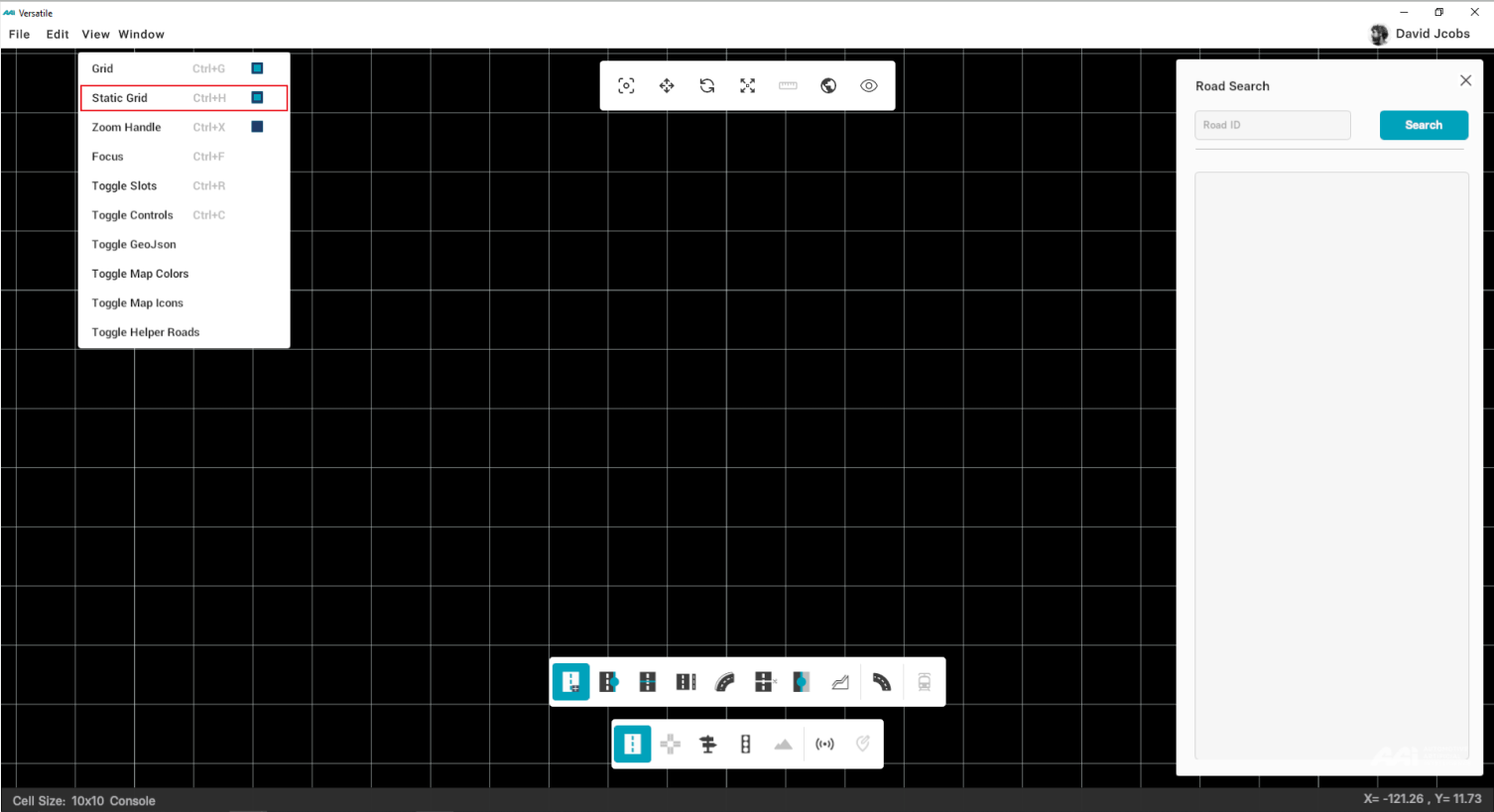Toggle visibility with the eye icon
Screen dimensions: 1494x812
(x=869, y=86)
